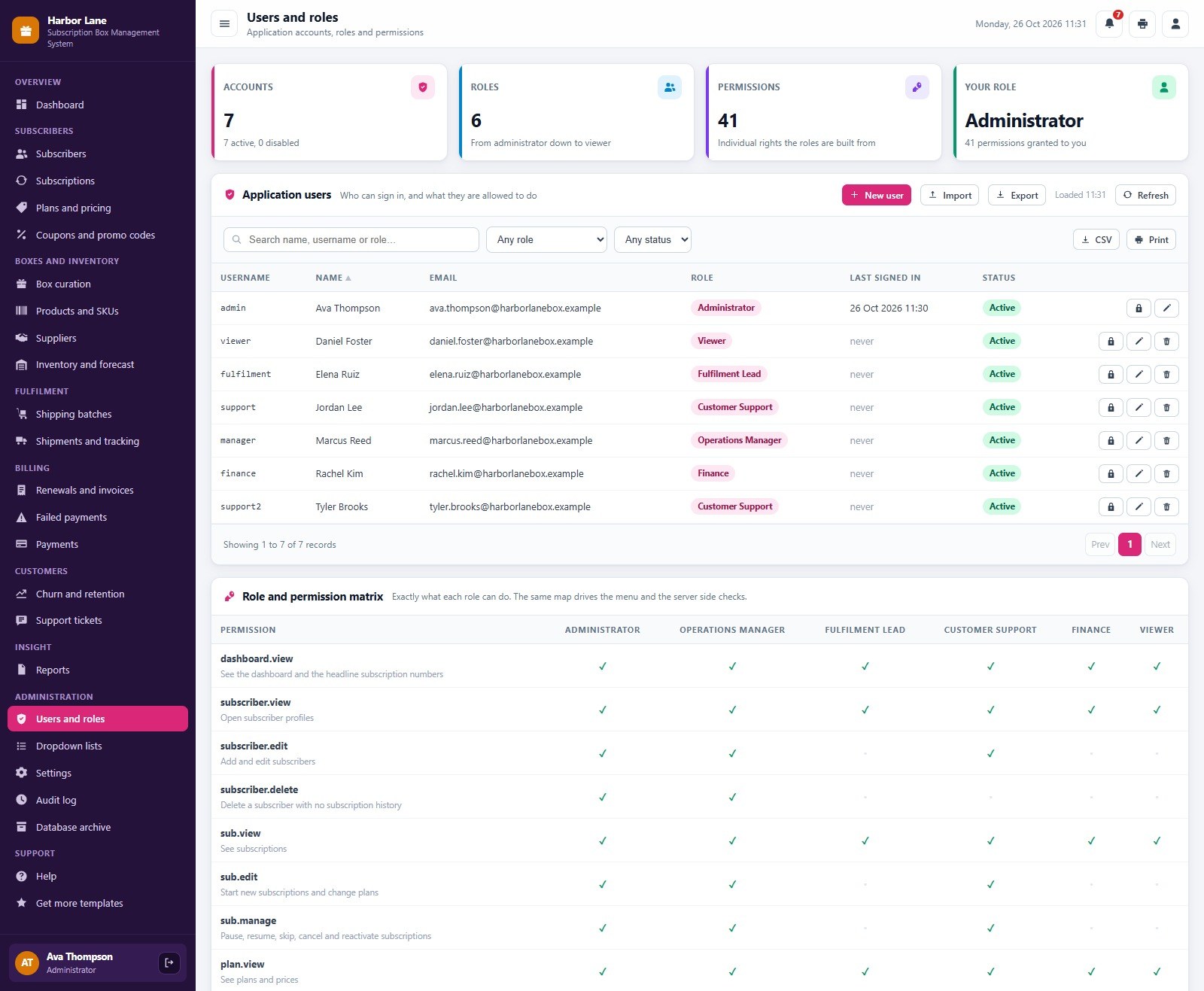Click the printer icon in the header

click(1142, 24)
